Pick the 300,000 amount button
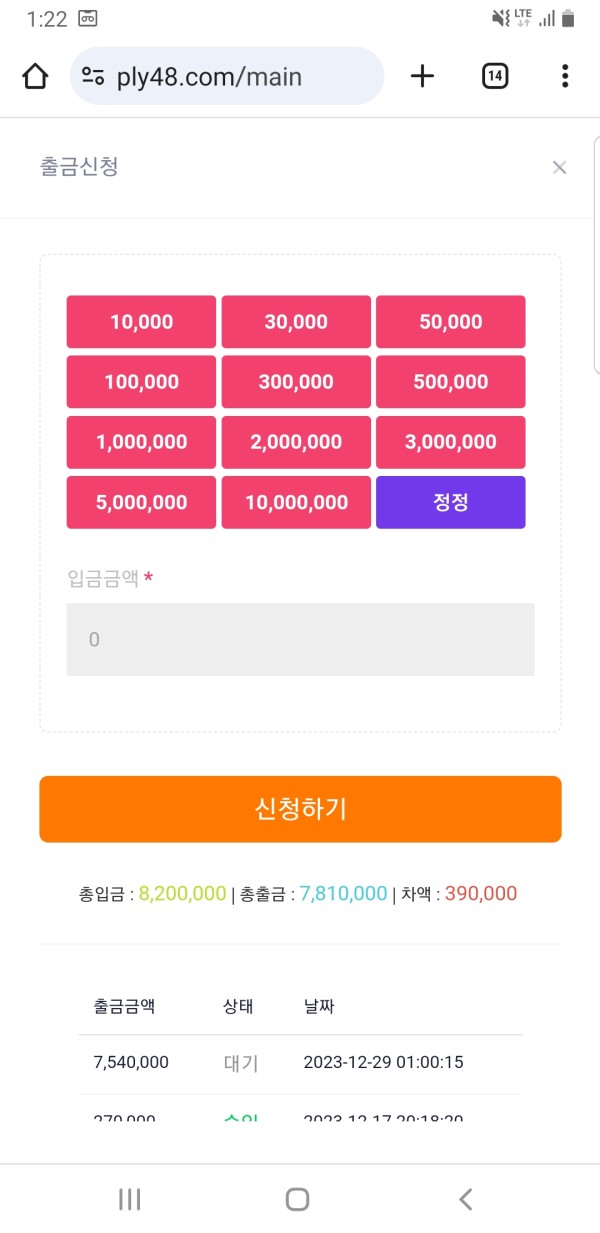The height and width of the screenshot is (1233, 600). (296, 382)
